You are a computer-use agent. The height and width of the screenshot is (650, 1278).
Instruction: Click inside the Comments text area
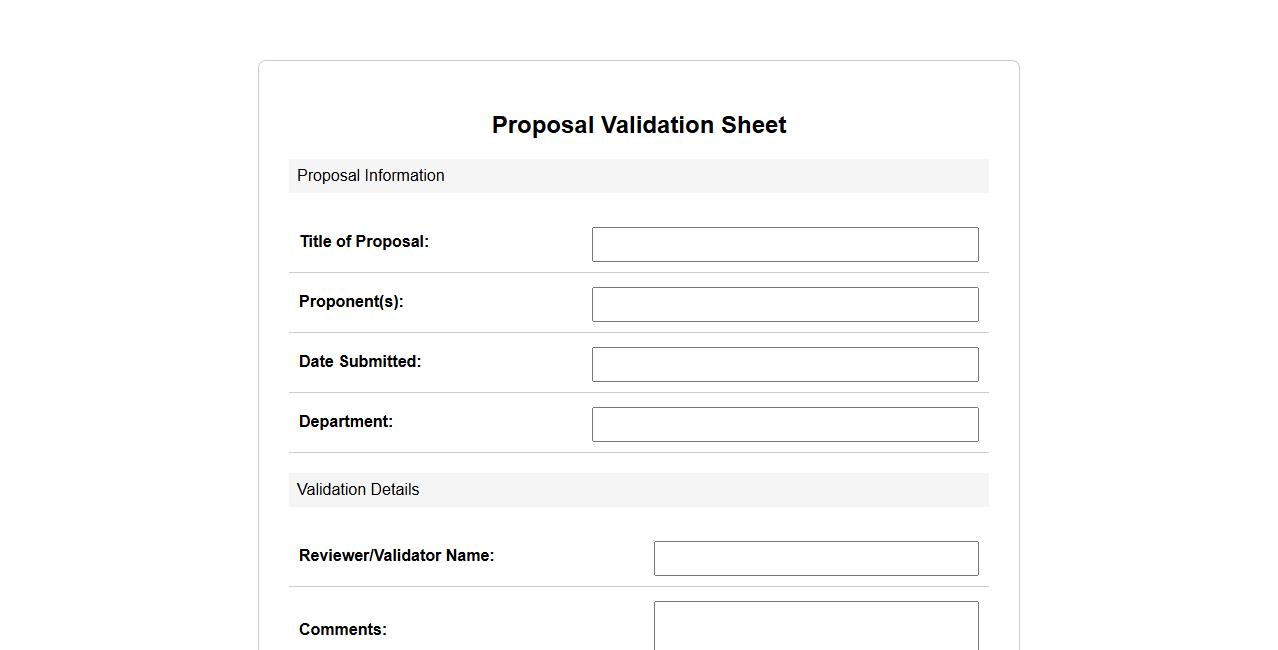pos(816,625)
